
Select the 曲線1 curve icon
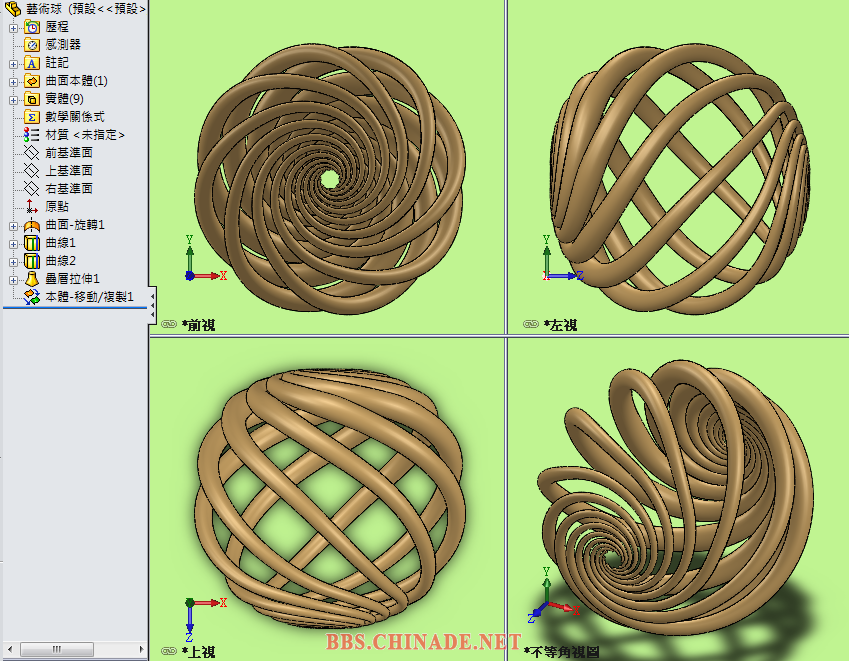pyautogui.click(x=32, y=243)
